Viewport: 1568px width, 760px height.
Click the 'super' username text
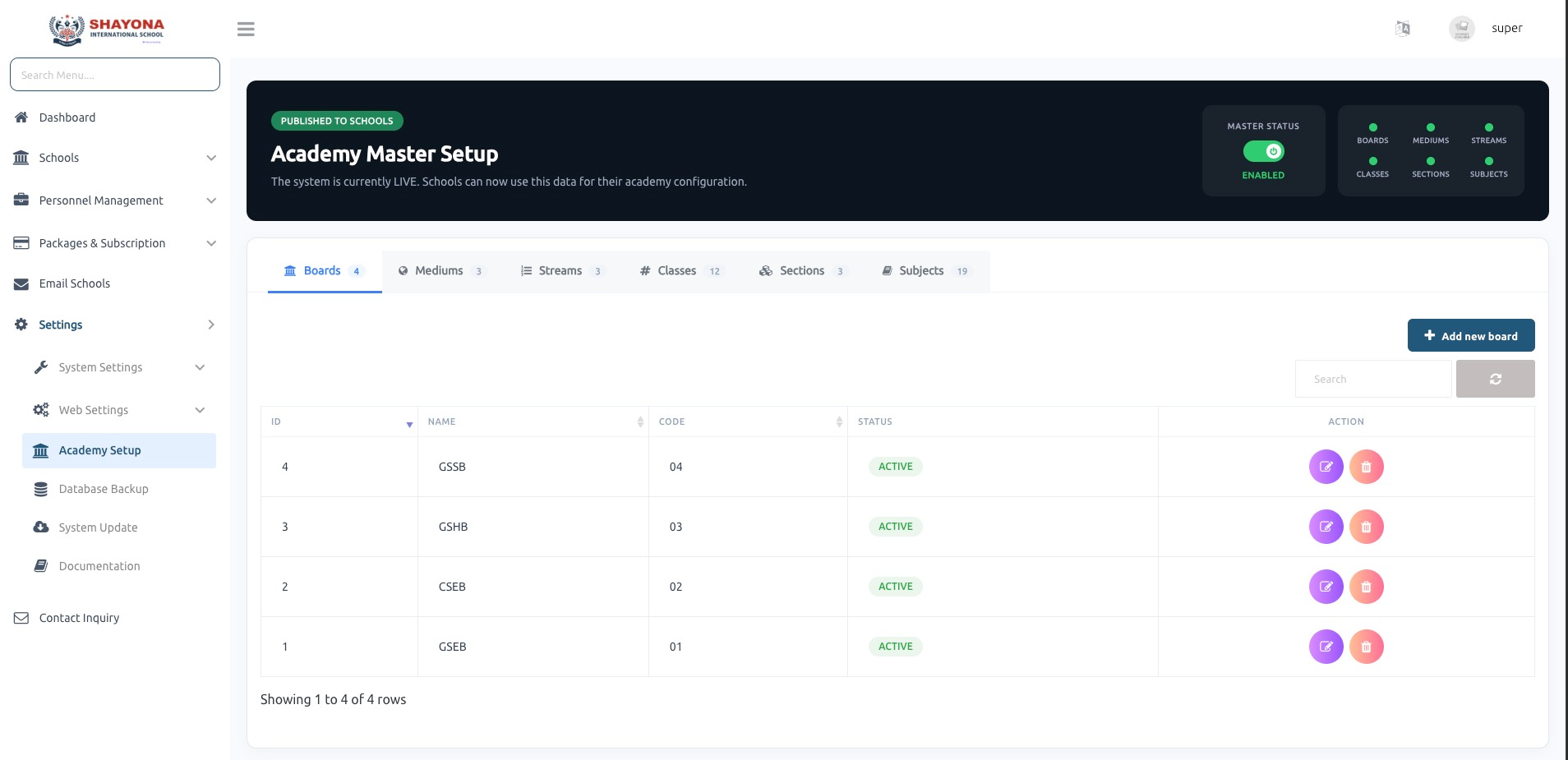click(x=1506, y=28)
